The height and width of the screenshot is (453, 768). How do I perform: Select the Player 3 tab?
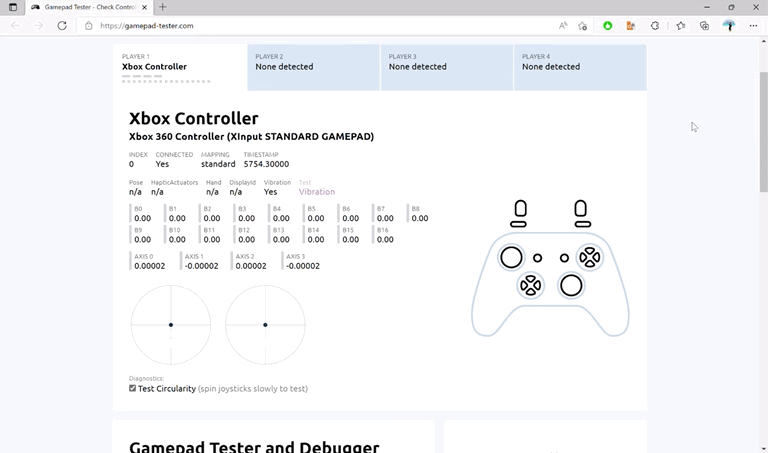click(x=447, y=68)
